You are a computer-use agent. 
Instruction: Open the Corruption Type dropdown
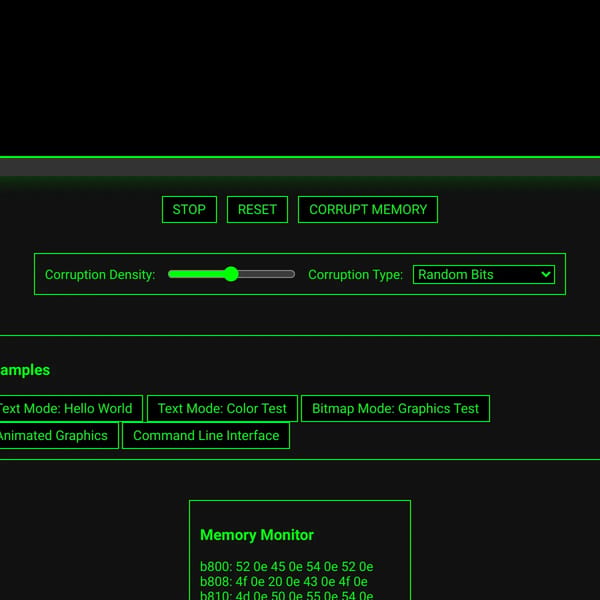(x=484, y=274)
